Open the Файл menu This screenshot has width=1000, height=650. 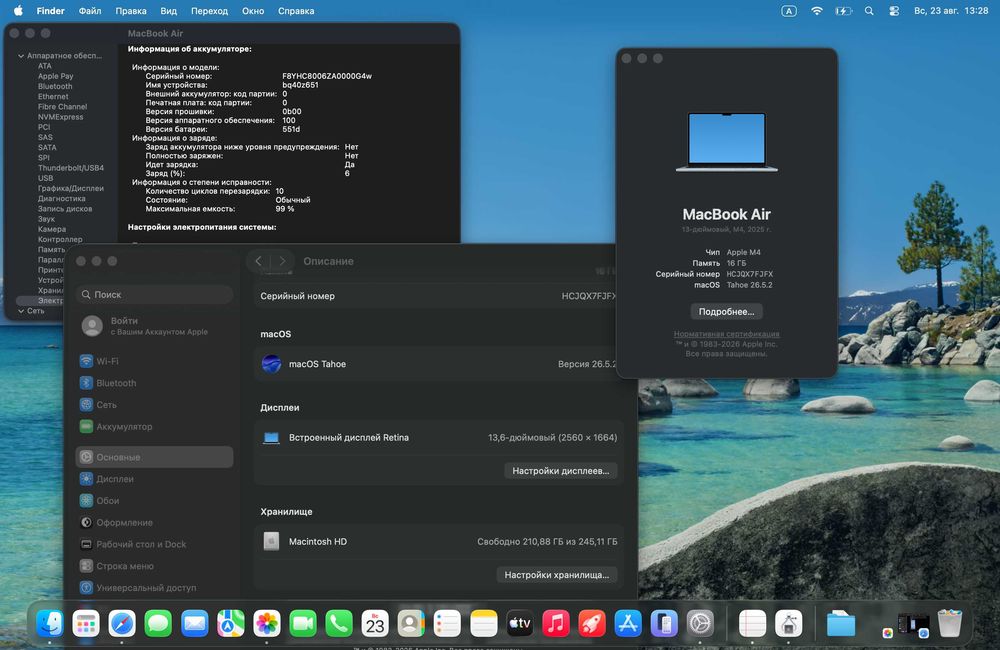90,11
